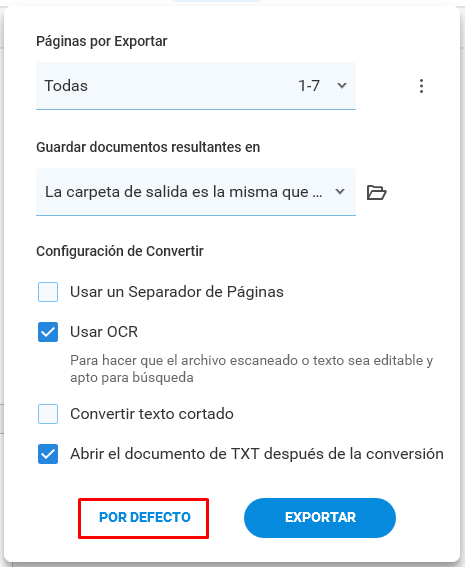Click 'Abrir el documento de TXT después' label

click(x=257, y=454)
